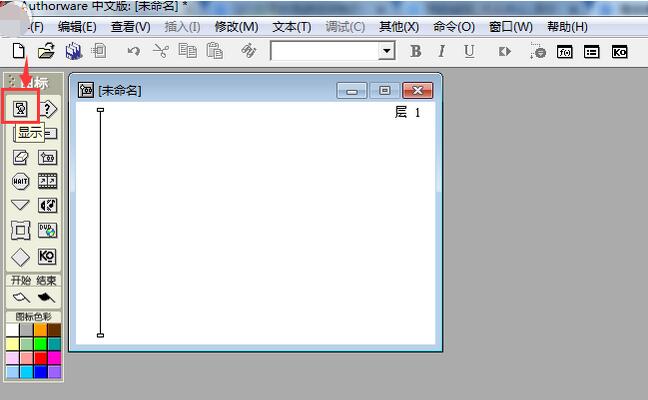This screenshot has height=400, width=648.
Task: Toggle Bold formatting
Action: pos(415,51)
